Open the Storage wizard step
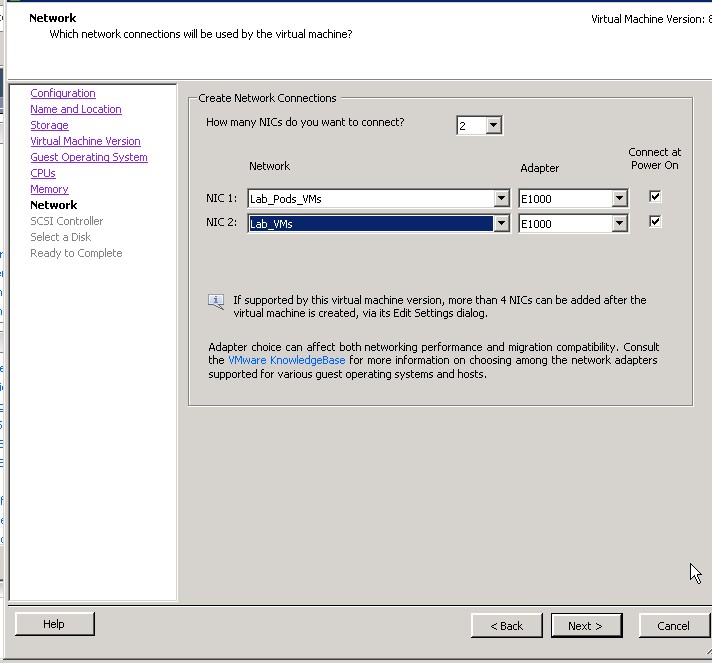This screenshot has height=663, width=712. 49,125
